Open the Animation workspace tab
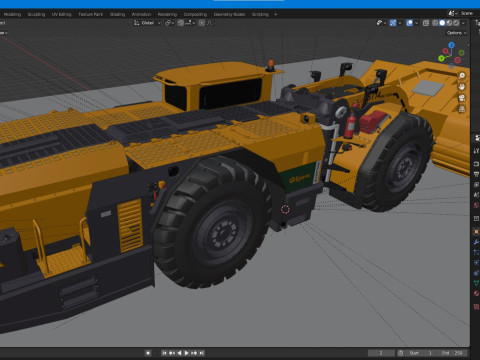 click(141, 14)
